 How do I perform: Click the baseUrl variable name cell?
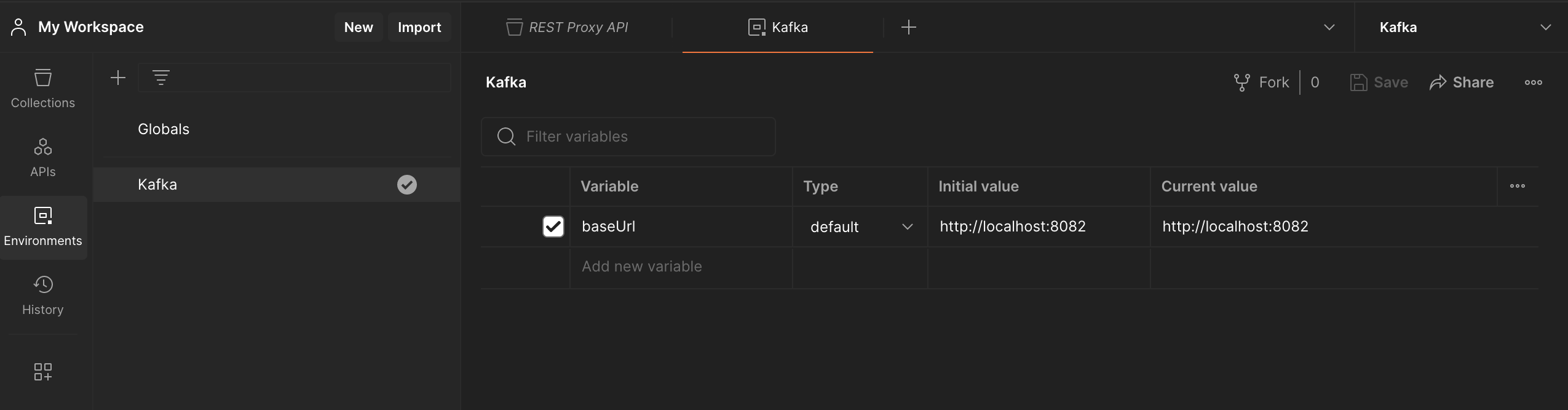(x=681, y=227)
